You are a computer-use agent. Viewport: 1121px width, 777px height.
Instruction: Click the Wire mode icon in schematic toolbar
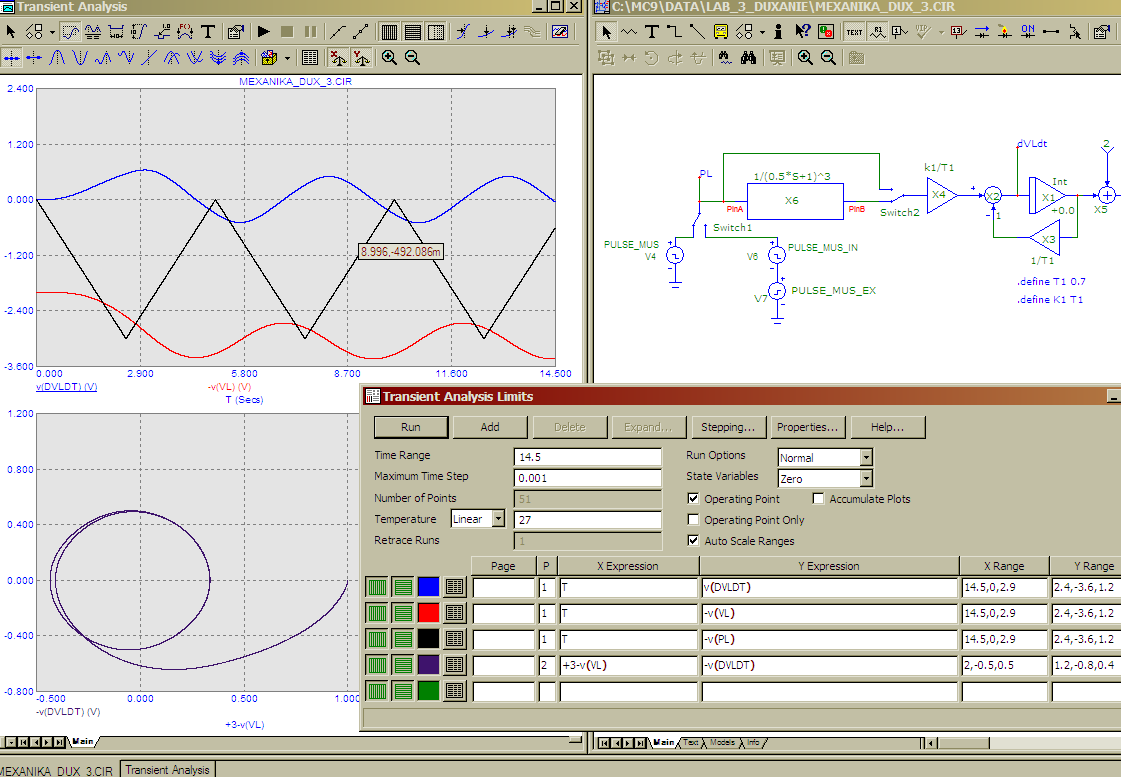(674, 31)
